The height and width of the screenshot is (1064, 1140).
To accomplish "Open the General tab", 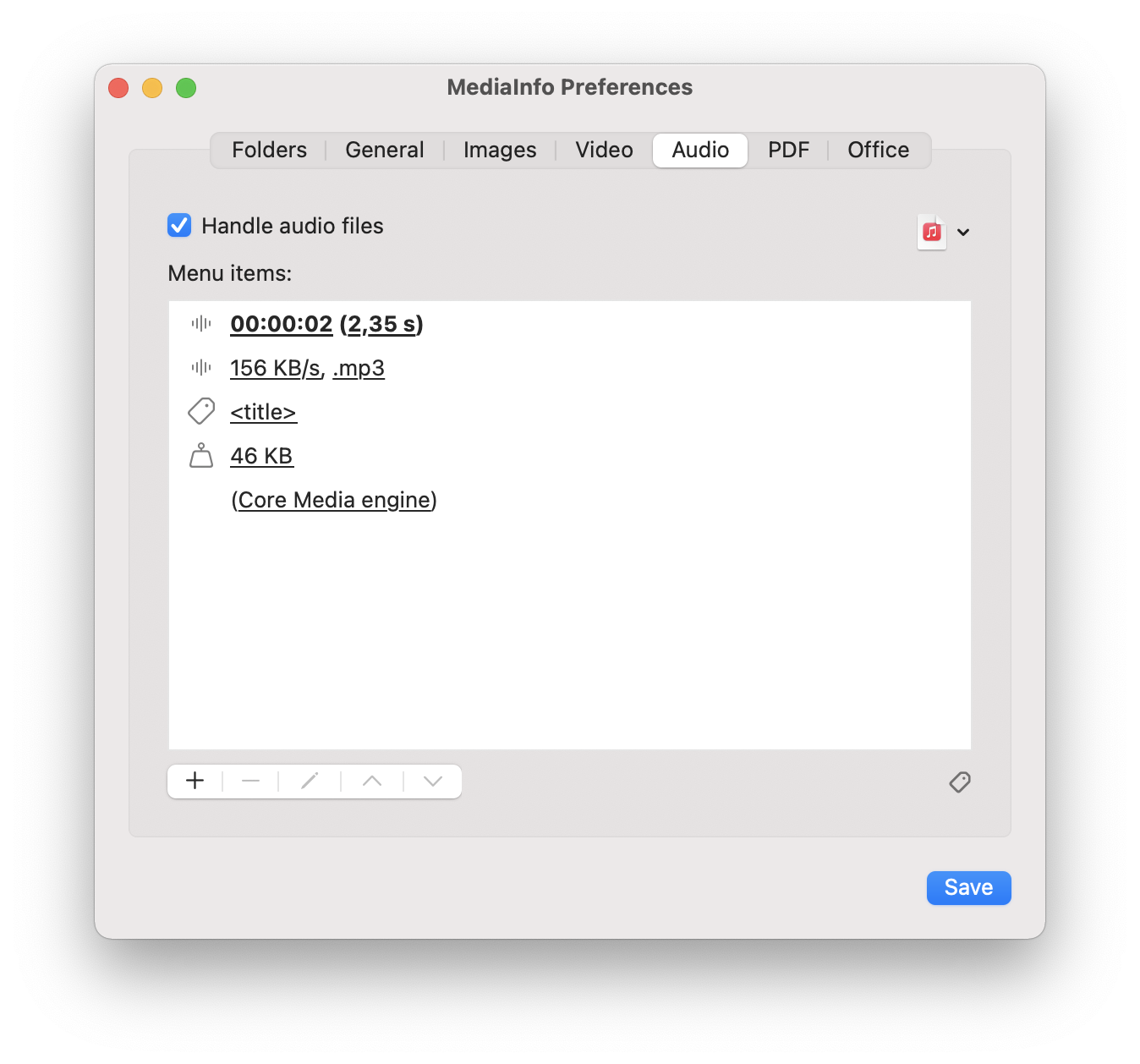I will [x=385, y=151].
